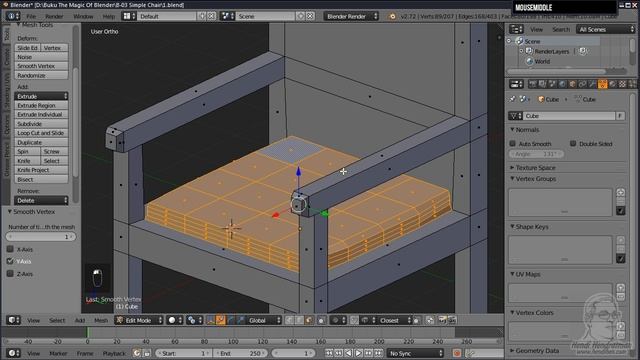Open the World properties tab icon
640x360 pixels.
point(562,84)
